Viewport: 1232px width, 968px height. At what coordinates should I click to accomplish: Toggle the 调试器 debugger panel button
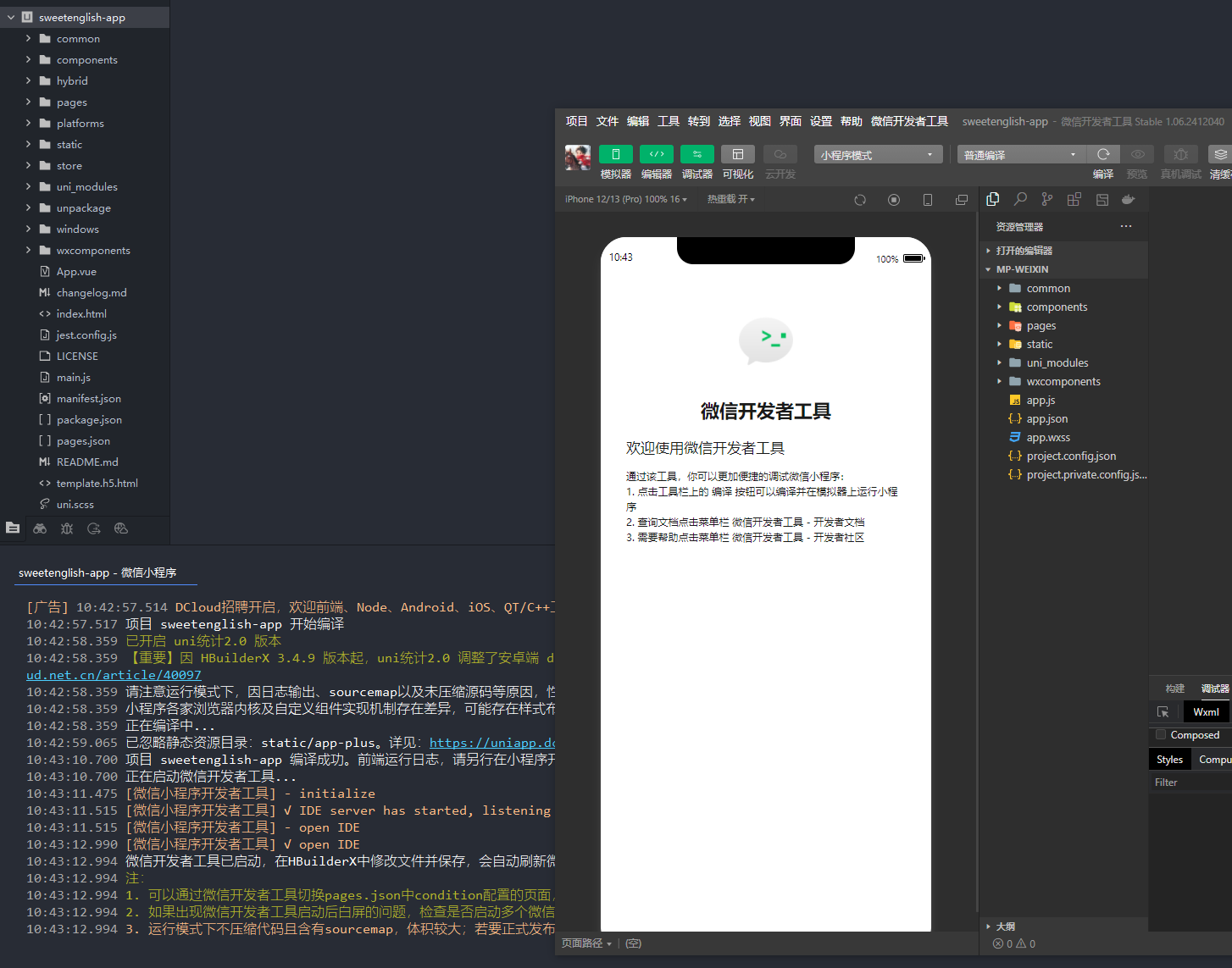[697, 154]
